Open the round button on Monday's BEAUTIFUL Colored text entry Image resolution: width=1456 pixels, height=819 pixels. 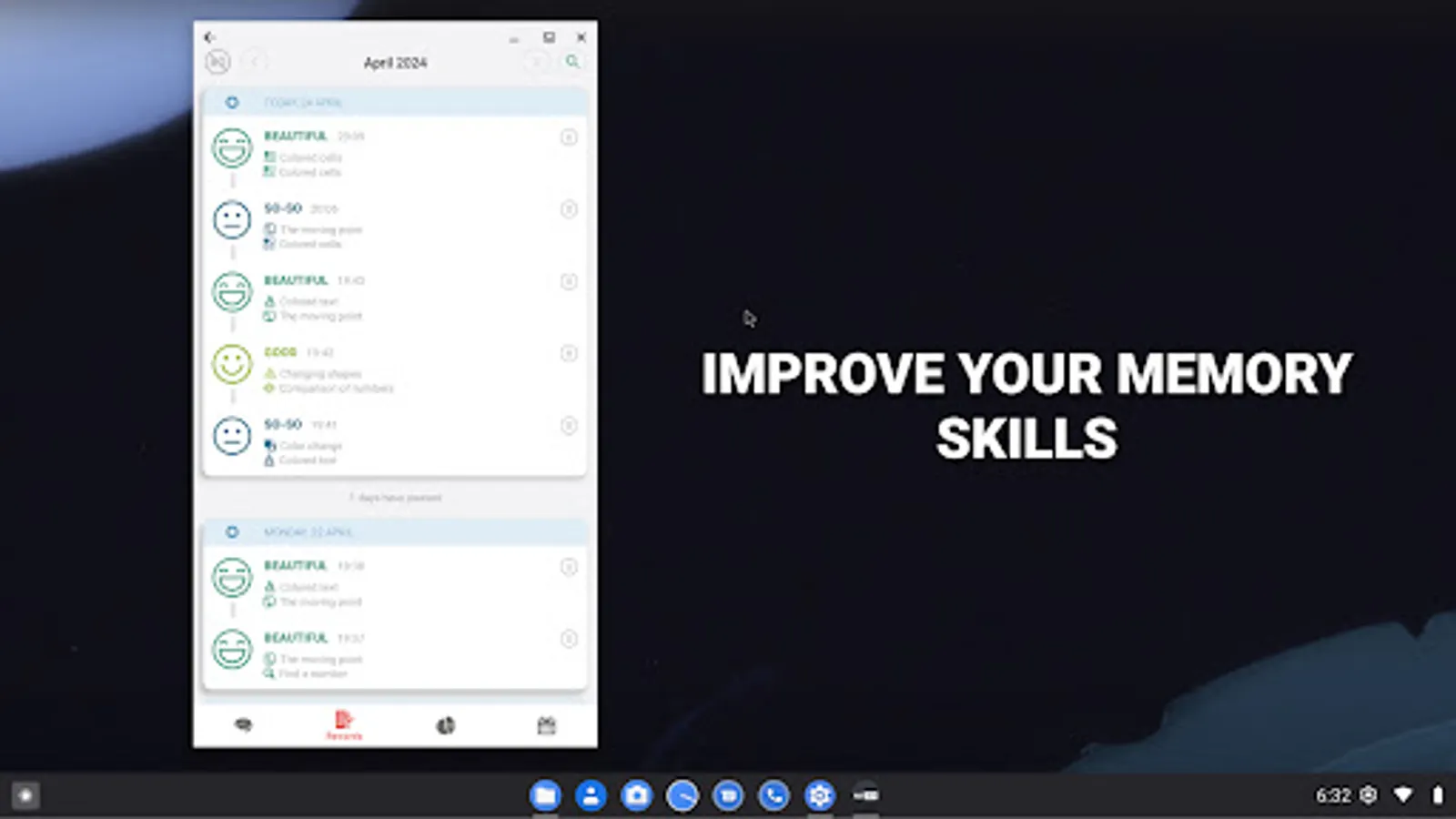click(x=569, y=567)
